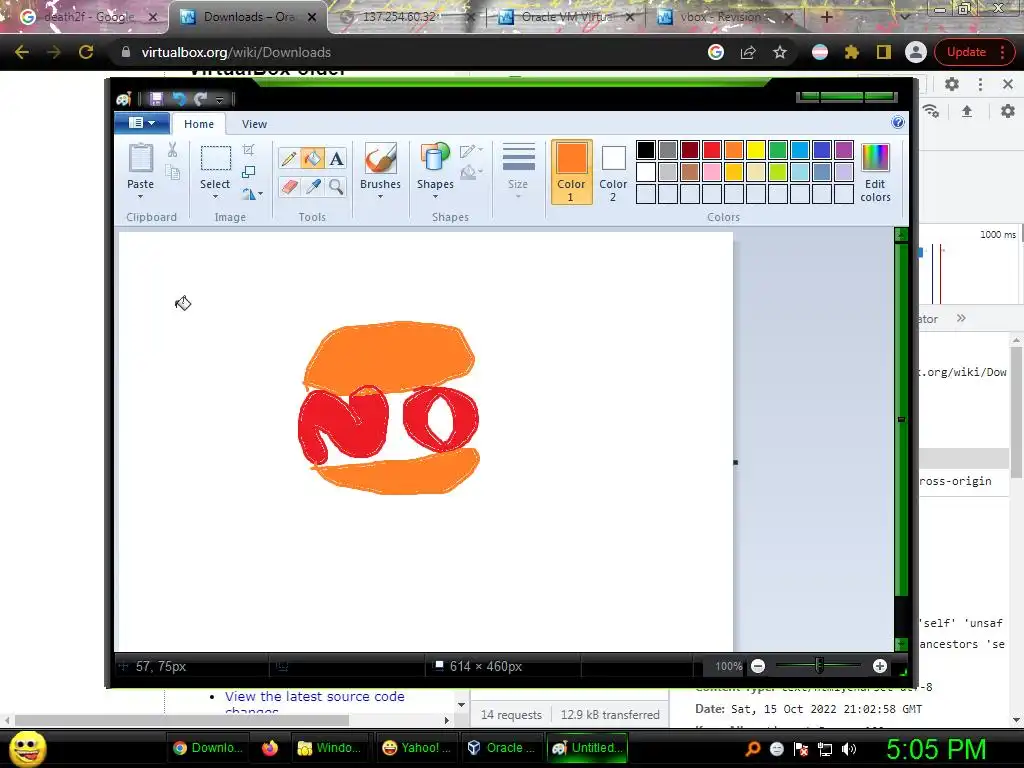
Task: Switch to the death2f Google Chrome tab
Action: [x=88, y=17]
